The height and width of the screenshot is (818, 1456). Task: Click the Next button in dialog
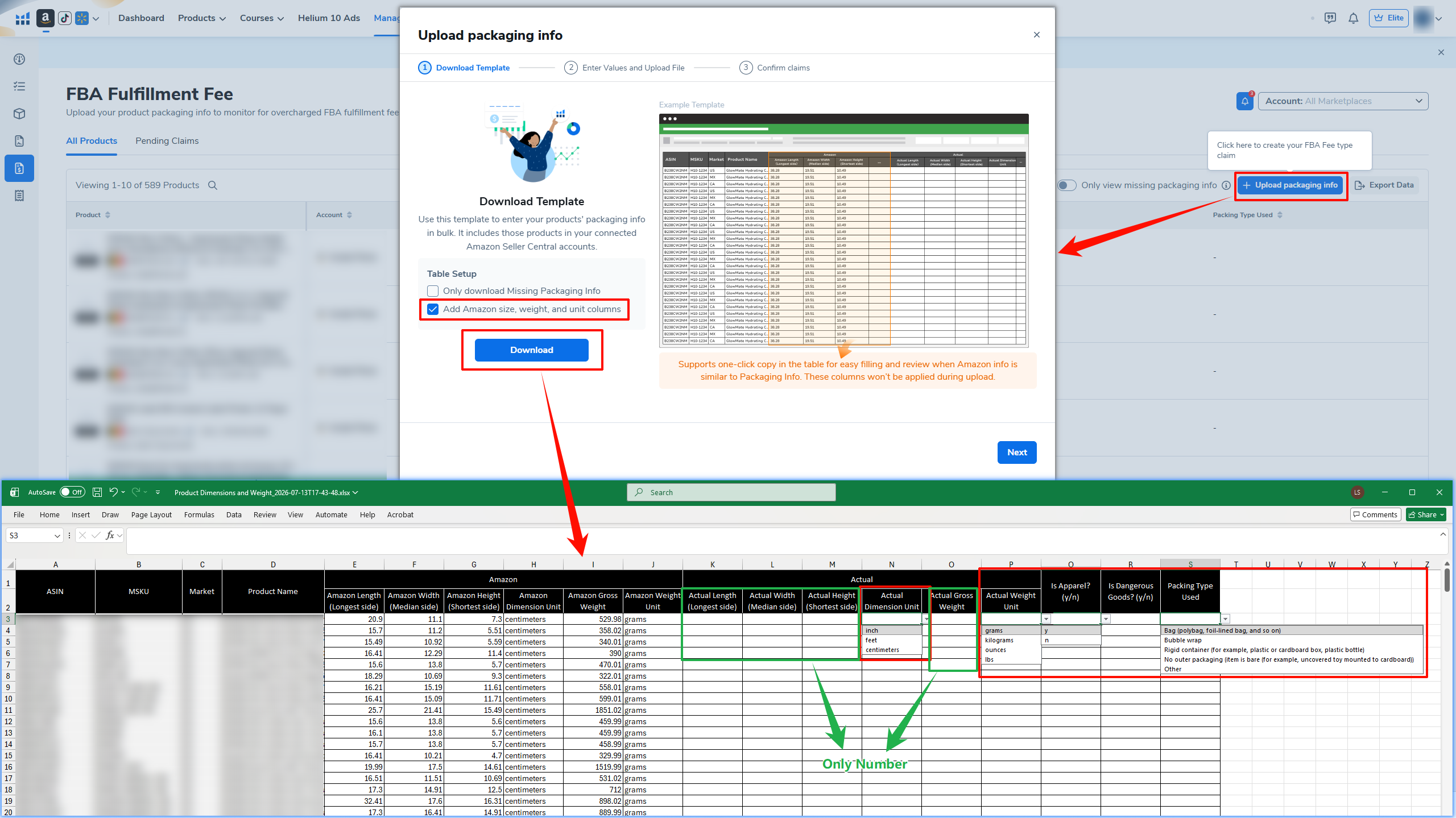(1017, 452)
